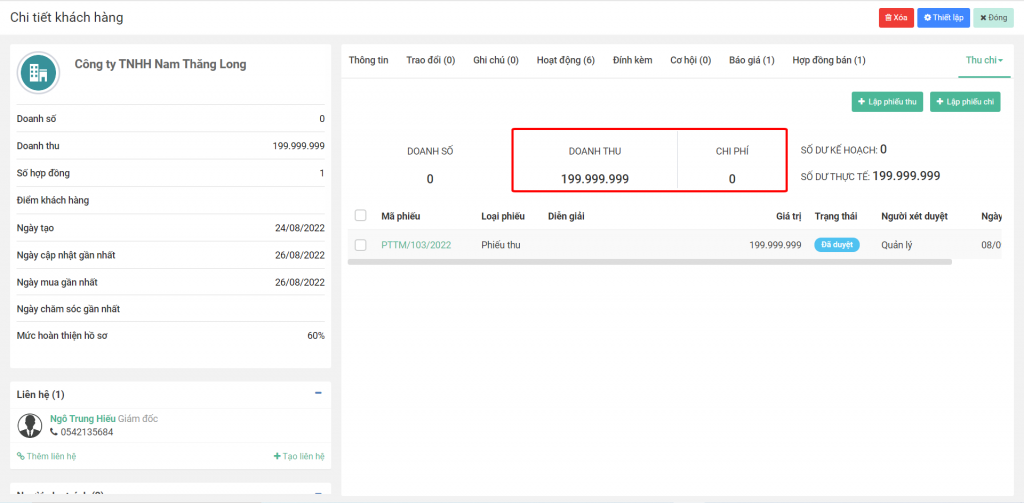This screenshot has height=503, width=1024.
Task: Go to the Báo giá (1) tab
Action: coord(751,61)
